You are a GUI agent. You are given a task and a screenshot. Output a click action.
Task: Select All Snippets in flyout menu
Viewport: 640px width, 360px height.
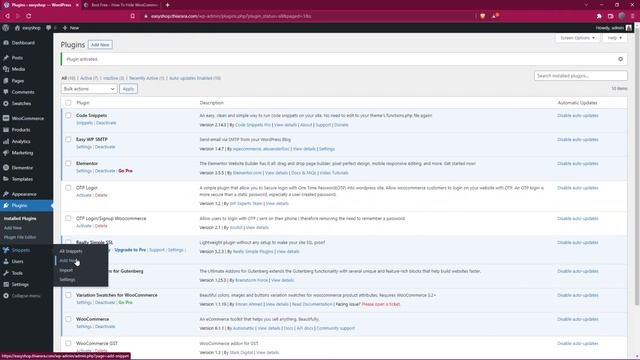tap(71, 251)
